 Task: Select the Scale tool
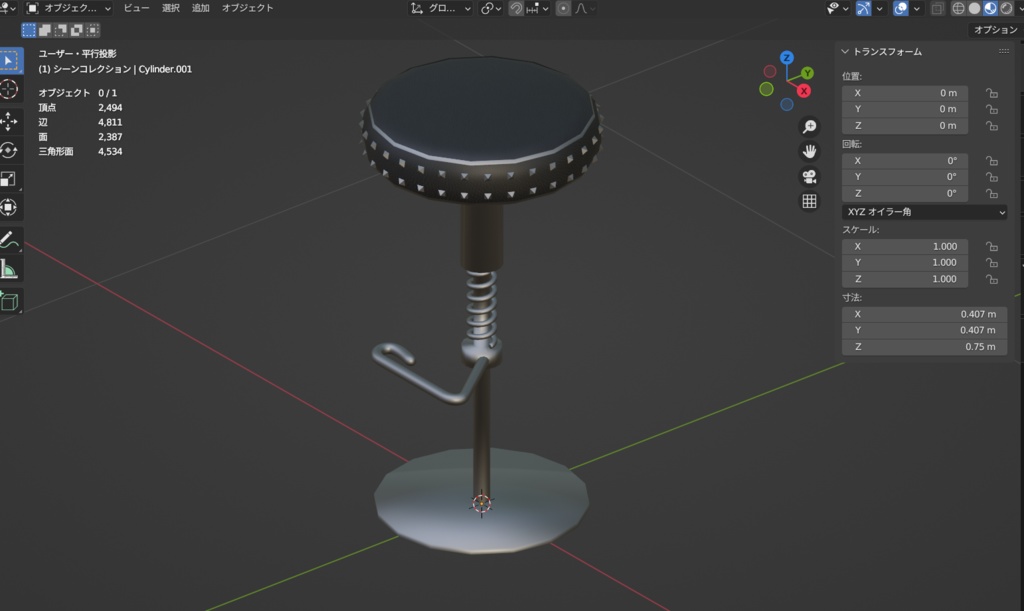[10, 180]
